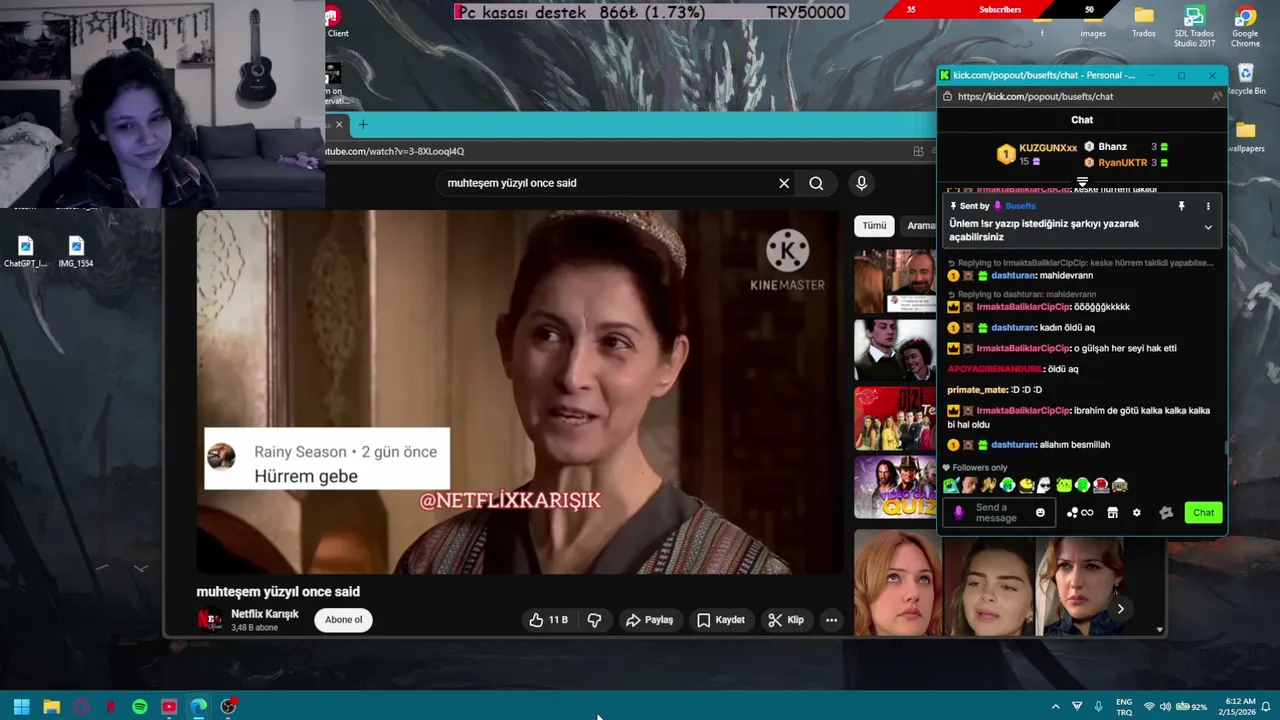Open a new browser tab with the plus
The image size is (1280, 720).
coord(363,125)
